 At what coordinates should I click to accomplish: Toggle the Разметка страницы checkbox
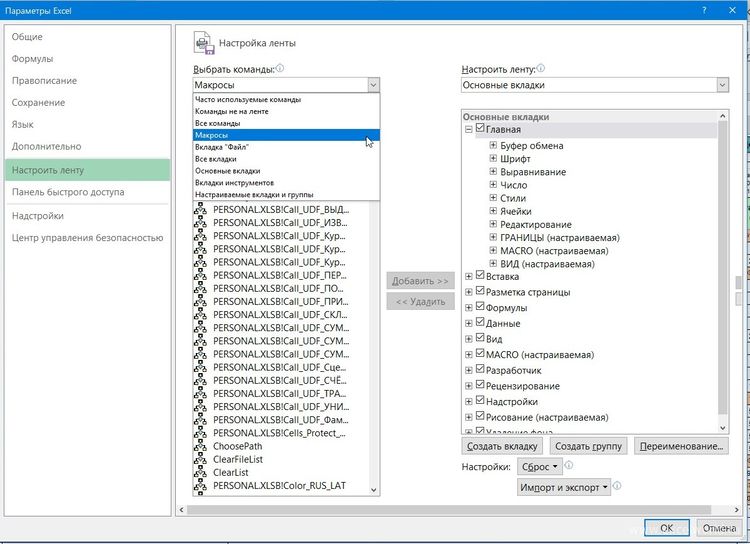(480, 291)
